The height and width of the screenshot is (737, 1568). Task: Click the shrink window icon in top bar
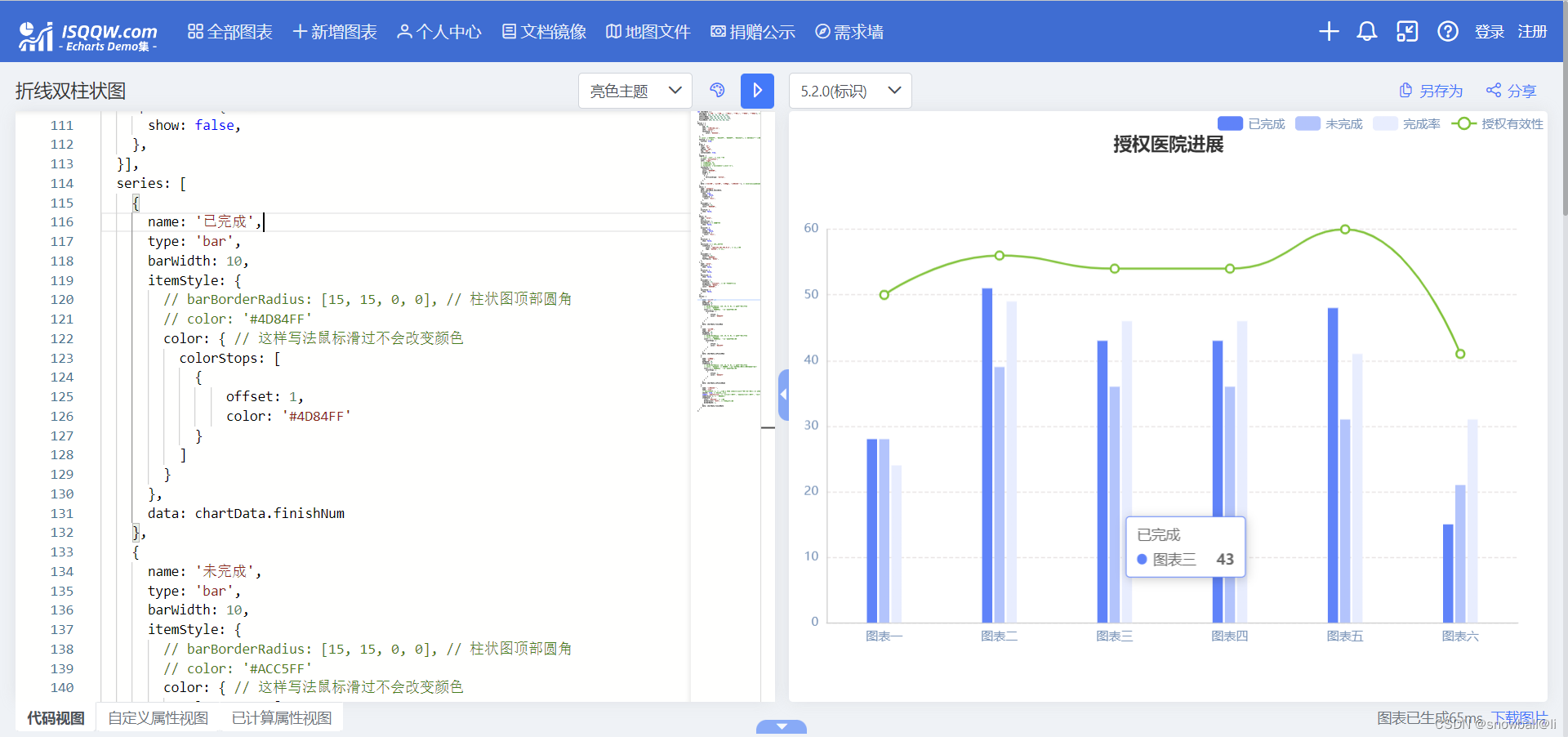(1407, 31)
